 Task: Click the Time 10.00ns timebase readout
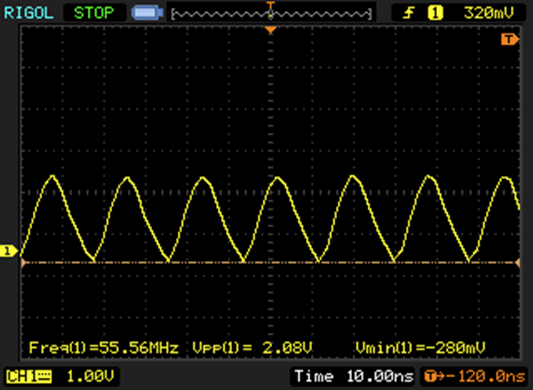point(354,376)
